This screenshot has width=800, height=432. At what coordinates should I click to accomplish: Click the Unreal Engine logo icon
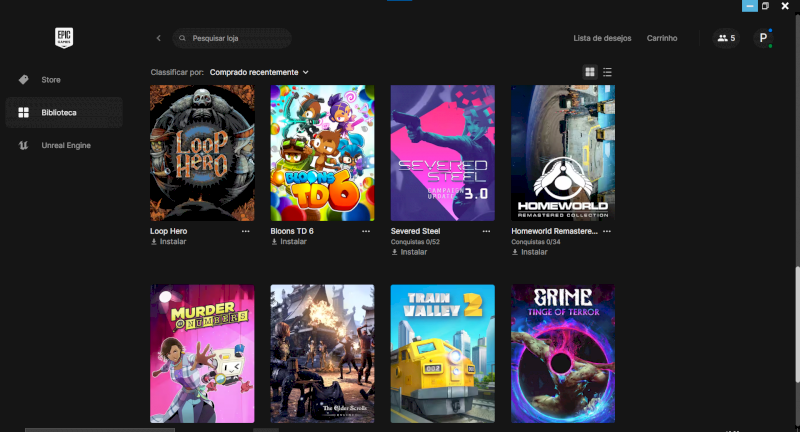(23, 145)
